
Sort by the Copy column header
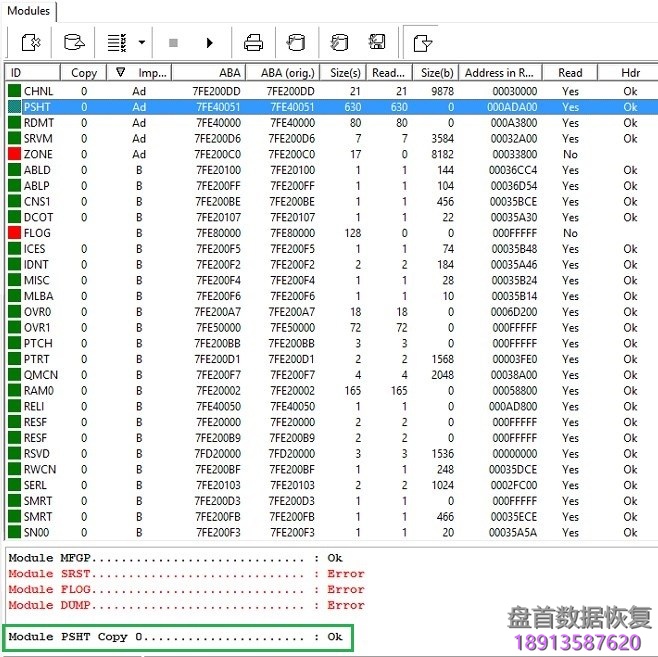[84, 73]
